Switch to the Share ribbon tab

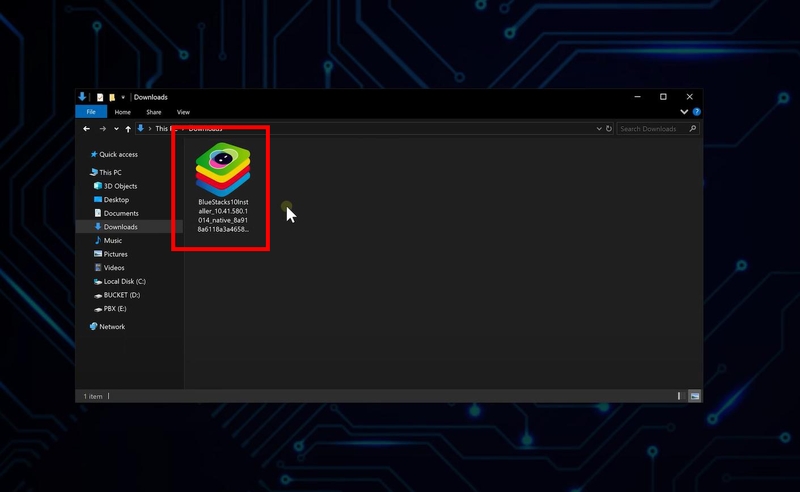click(x=154, y=112)
